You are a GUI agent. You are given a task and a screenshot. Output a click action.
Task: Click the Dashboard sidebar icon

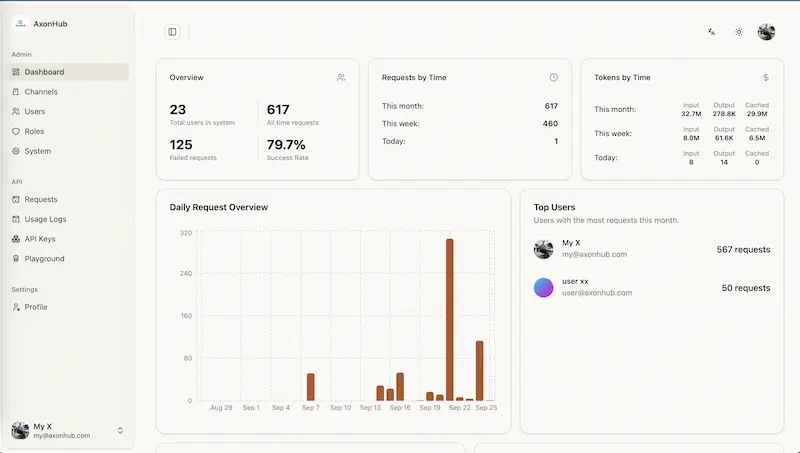[x=16, y=72]
